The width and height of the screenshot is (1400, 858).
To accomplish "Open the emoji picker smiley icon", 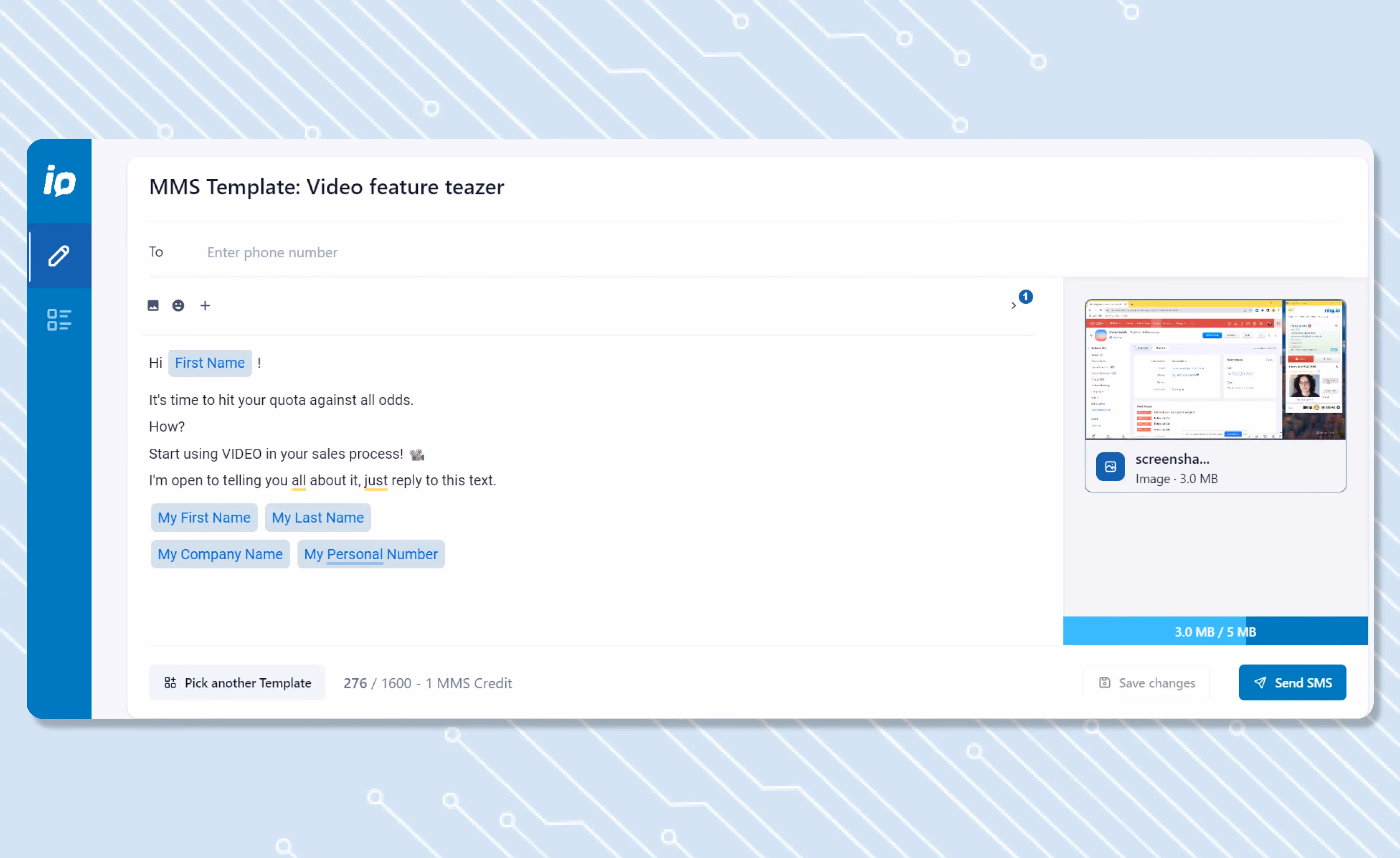I will pos(178,305).
